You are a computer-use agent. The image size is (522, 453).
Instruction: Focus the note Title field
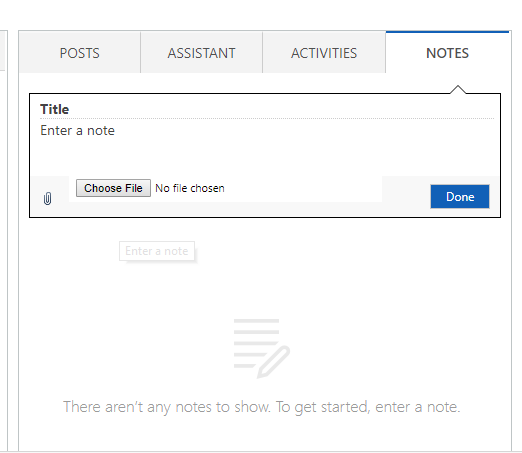(267, 109)
